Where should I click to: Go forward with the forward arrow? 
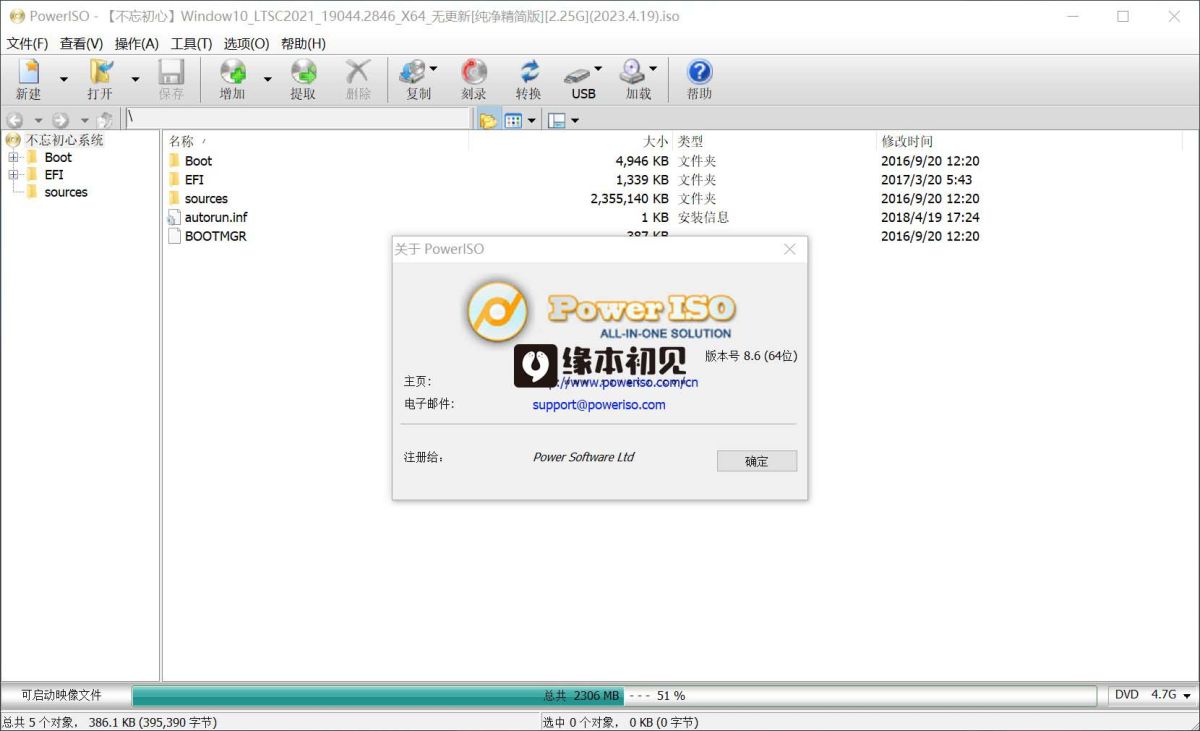[60, 120]
